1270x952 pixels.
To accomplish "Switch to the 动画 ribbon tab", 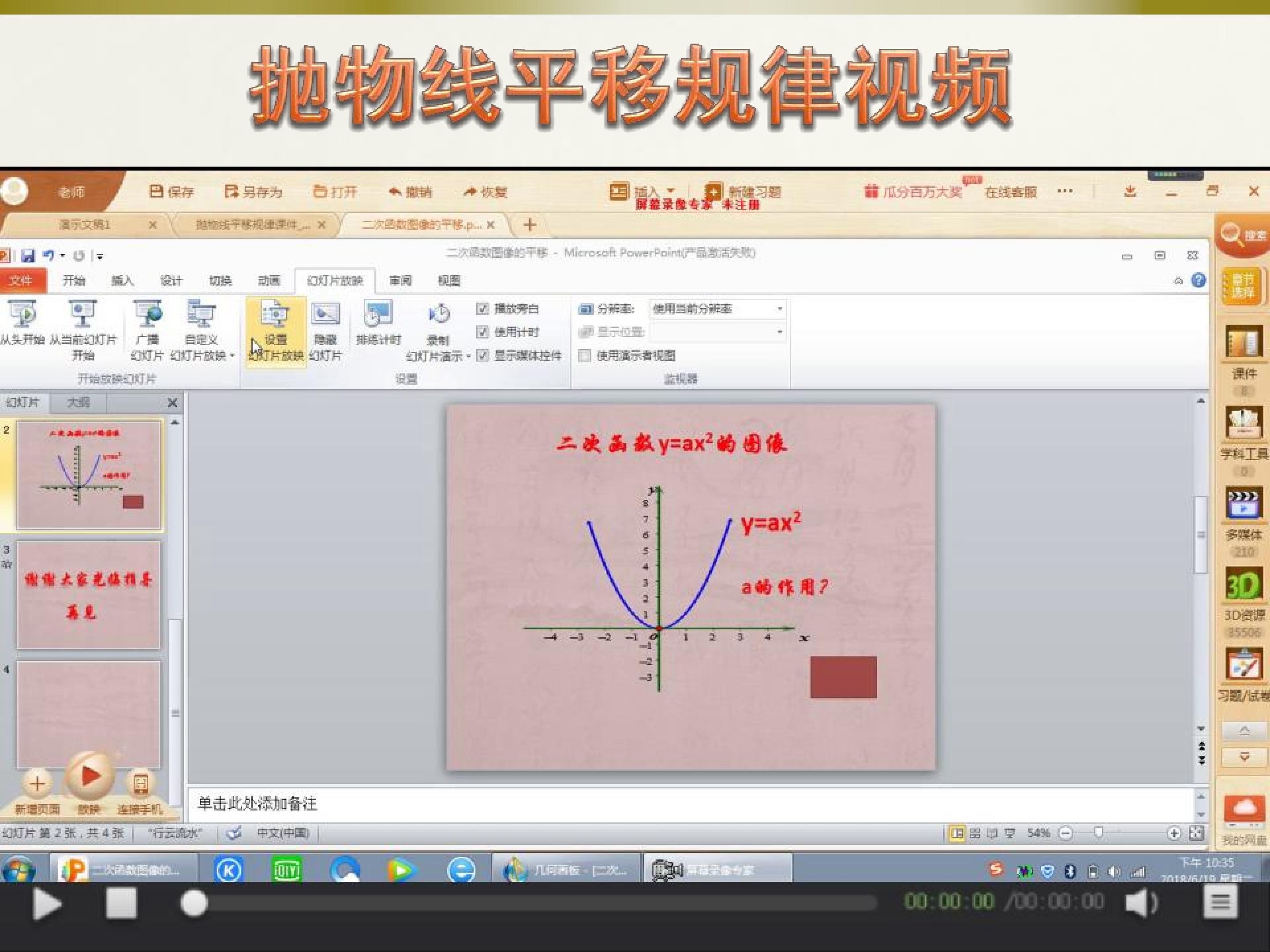I will (269, 281).
